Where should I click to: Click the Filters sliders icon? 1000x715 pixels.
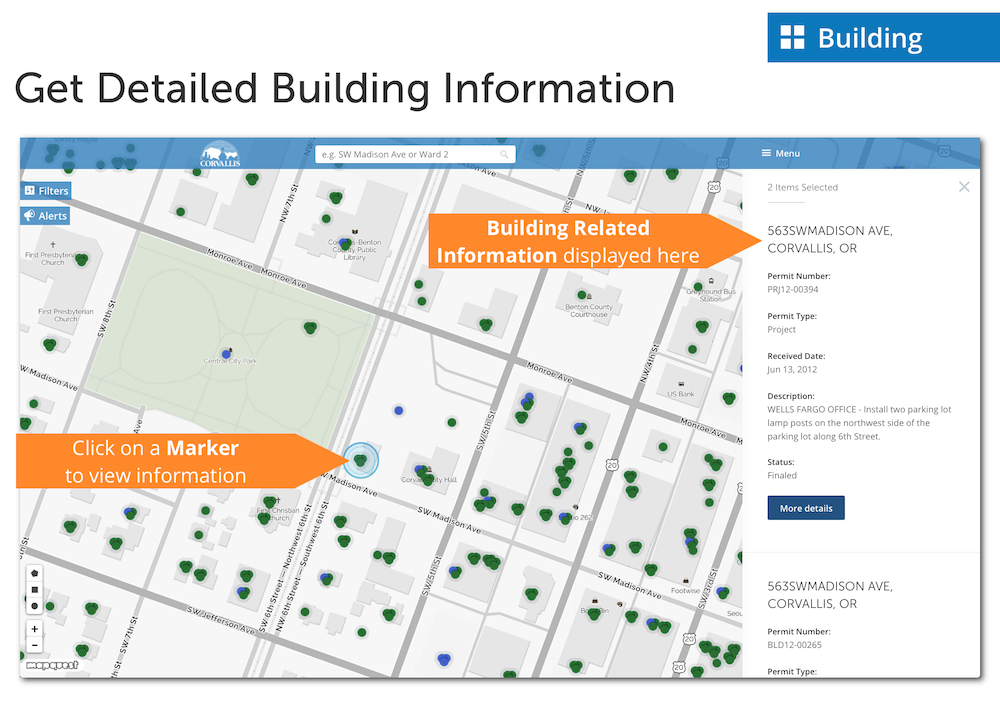point(29,190)
